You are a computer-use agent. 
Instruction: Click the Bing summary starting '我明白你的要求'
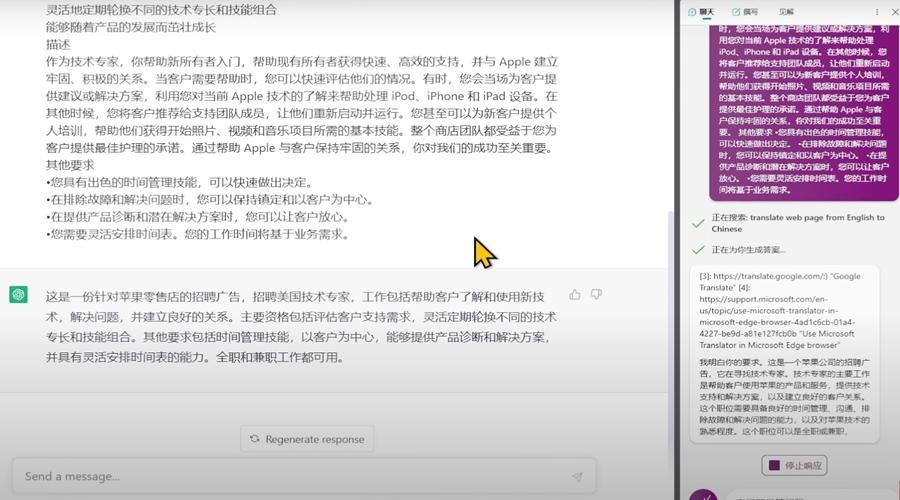coord(784,397)
